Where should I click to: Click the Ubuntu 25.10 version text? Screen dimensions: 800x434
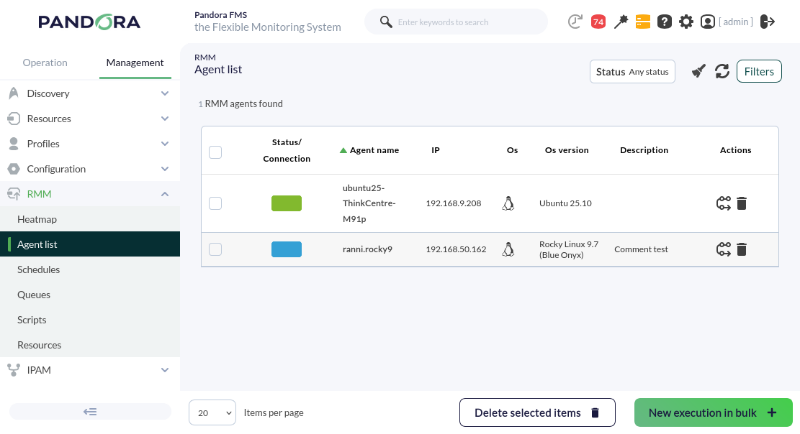565,203
